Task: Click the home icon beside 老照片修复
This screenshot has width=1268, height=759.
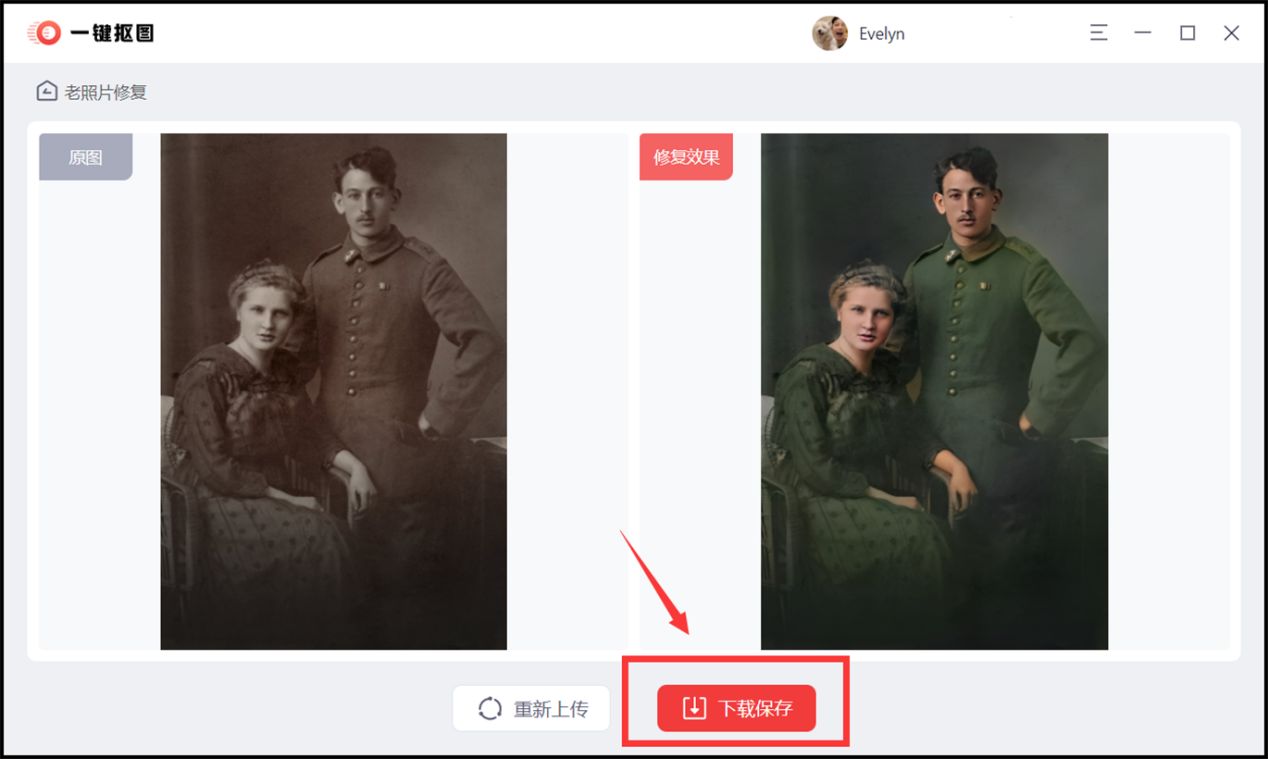Action: pos(46,92)
